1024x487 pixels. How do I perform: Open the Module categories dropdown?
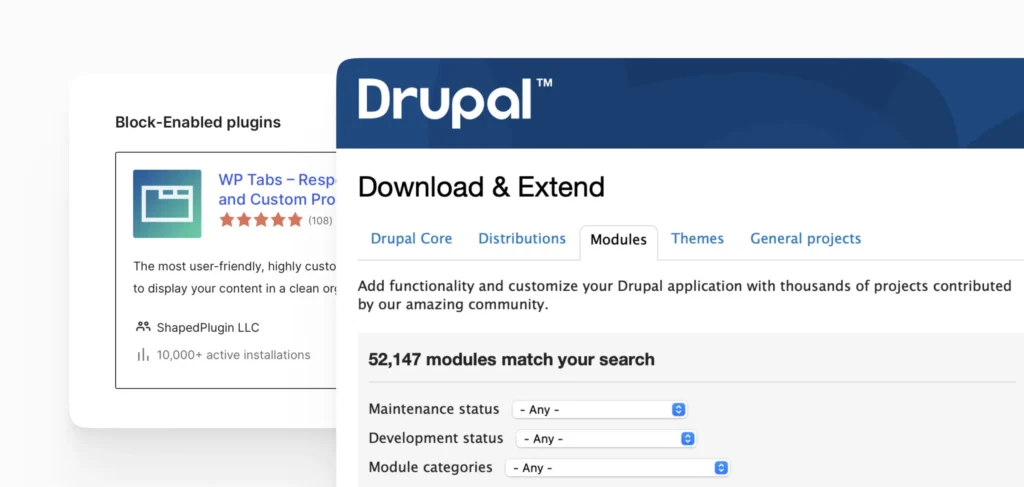tap(617, 468)
